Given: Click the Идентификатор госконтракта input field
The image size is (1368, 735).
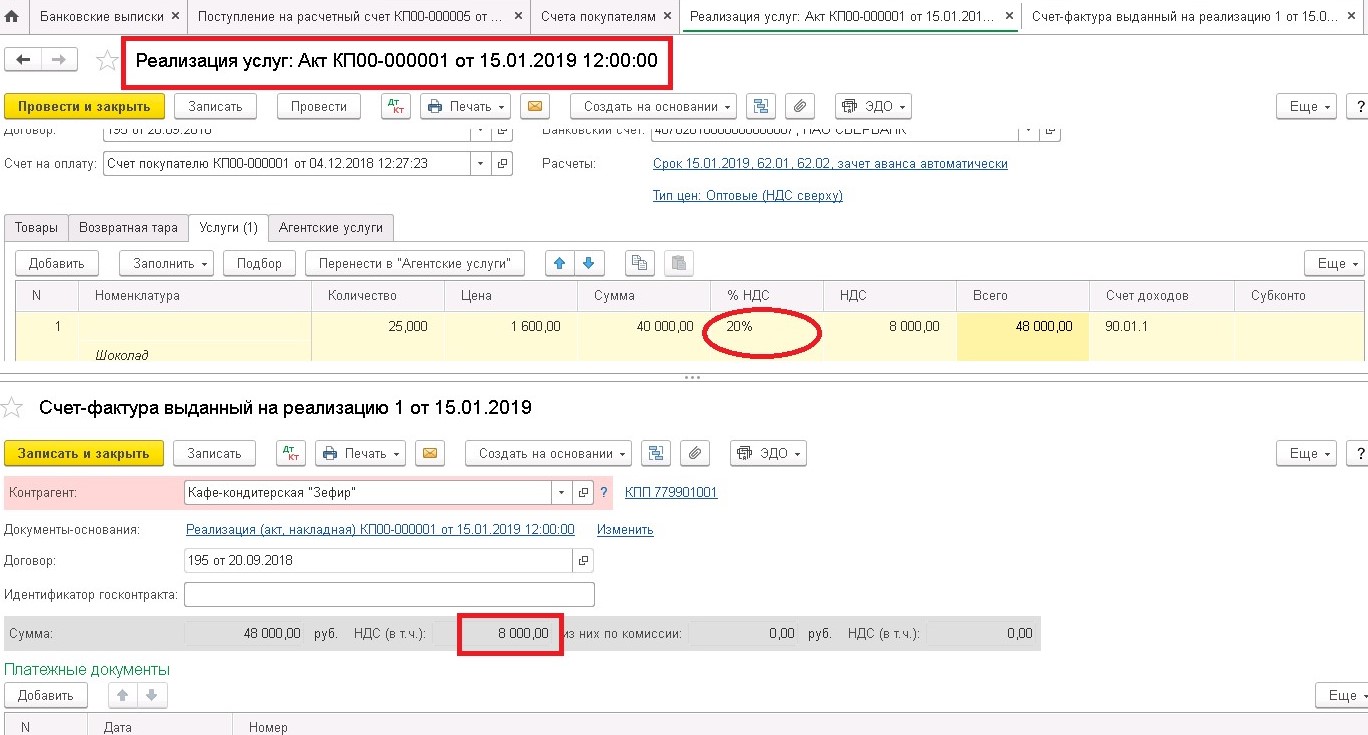Looking at the screenshot, I should [x=390, y=595].
